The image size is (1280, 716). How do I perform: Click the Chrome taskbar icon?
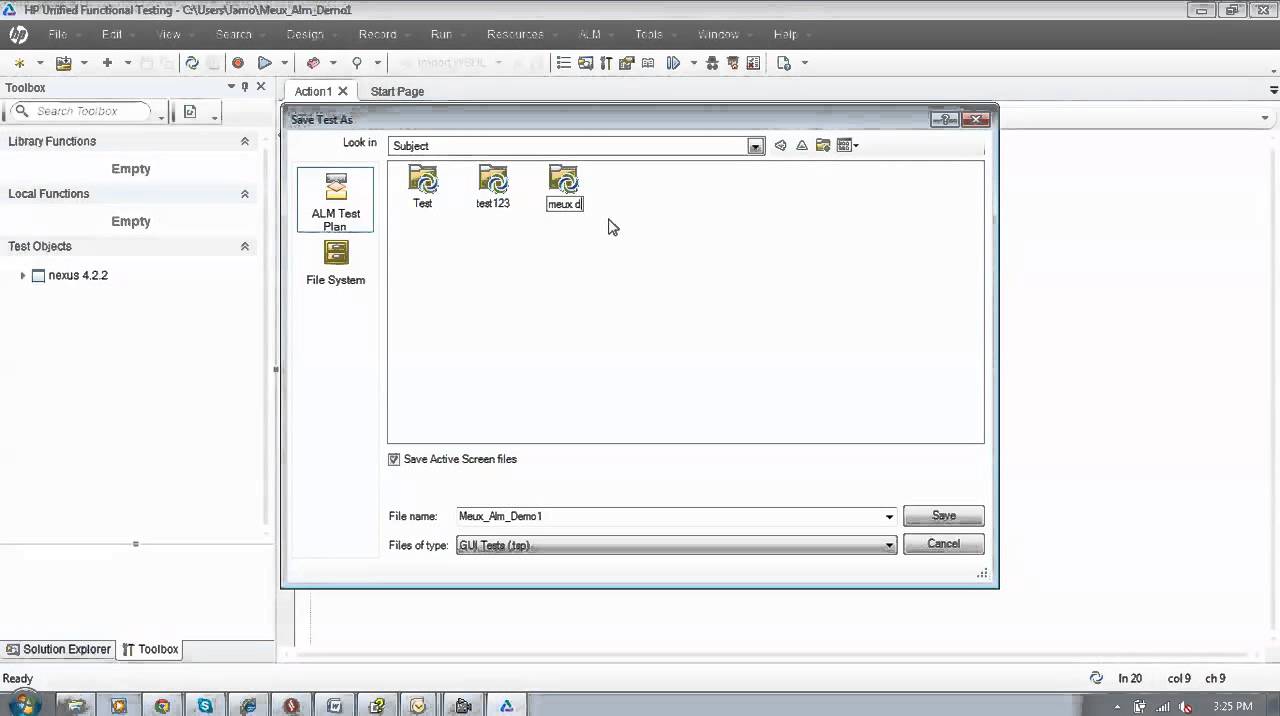(x=162, y=705)
